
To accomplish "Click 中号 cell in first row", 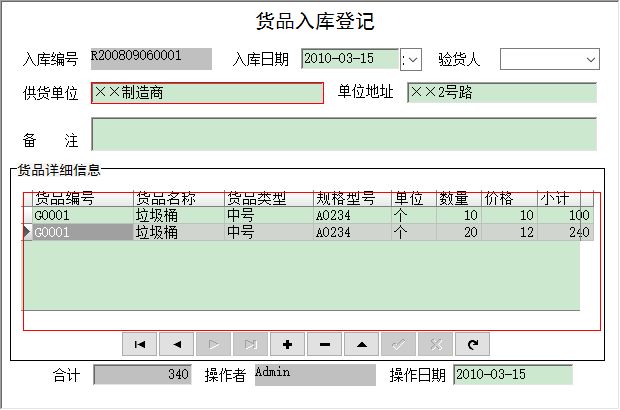I will click(269, 215).
